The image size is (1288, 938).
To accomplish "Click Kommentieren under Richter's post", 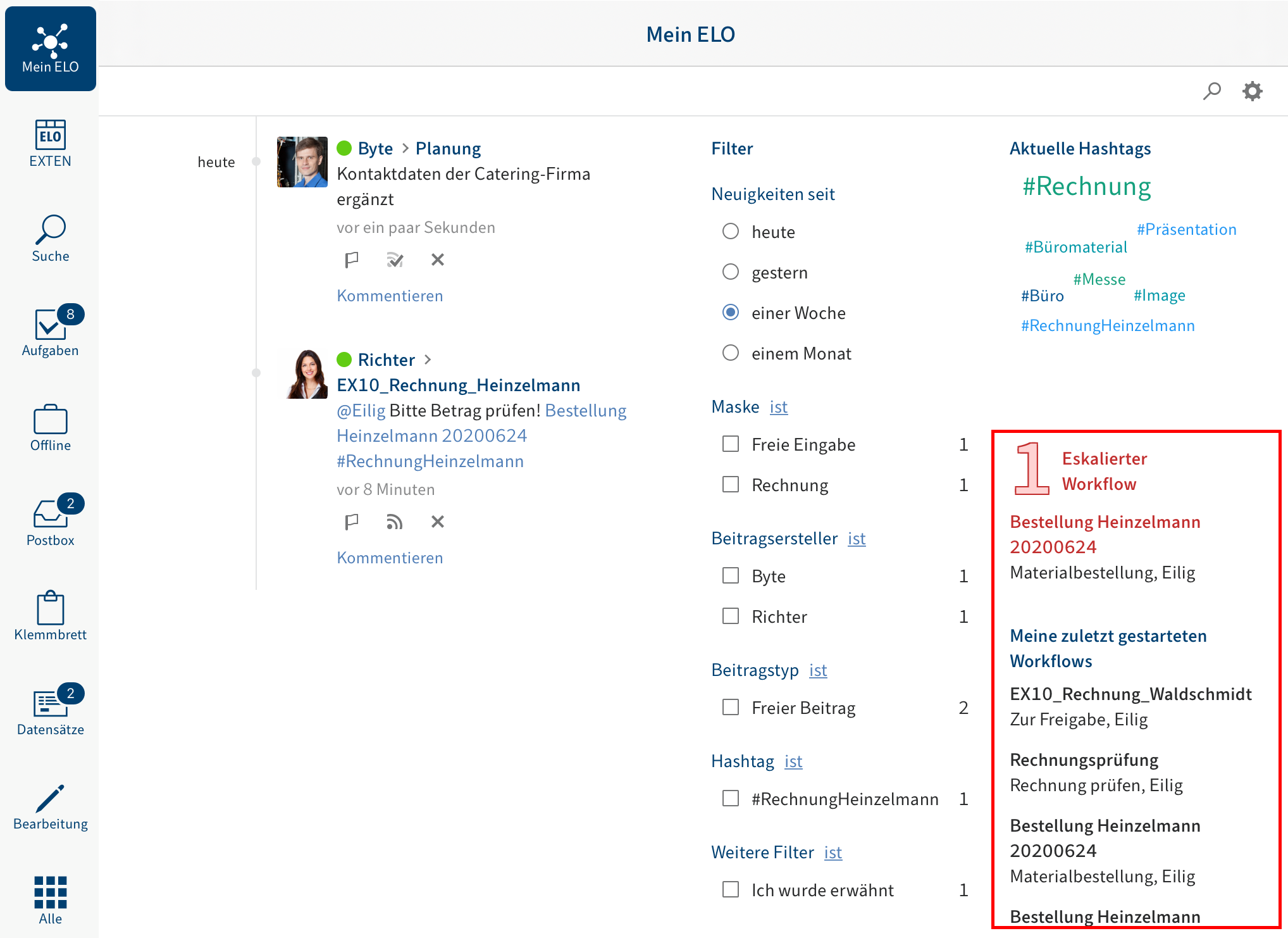I will pyautogui.click(x=390, y=558).
